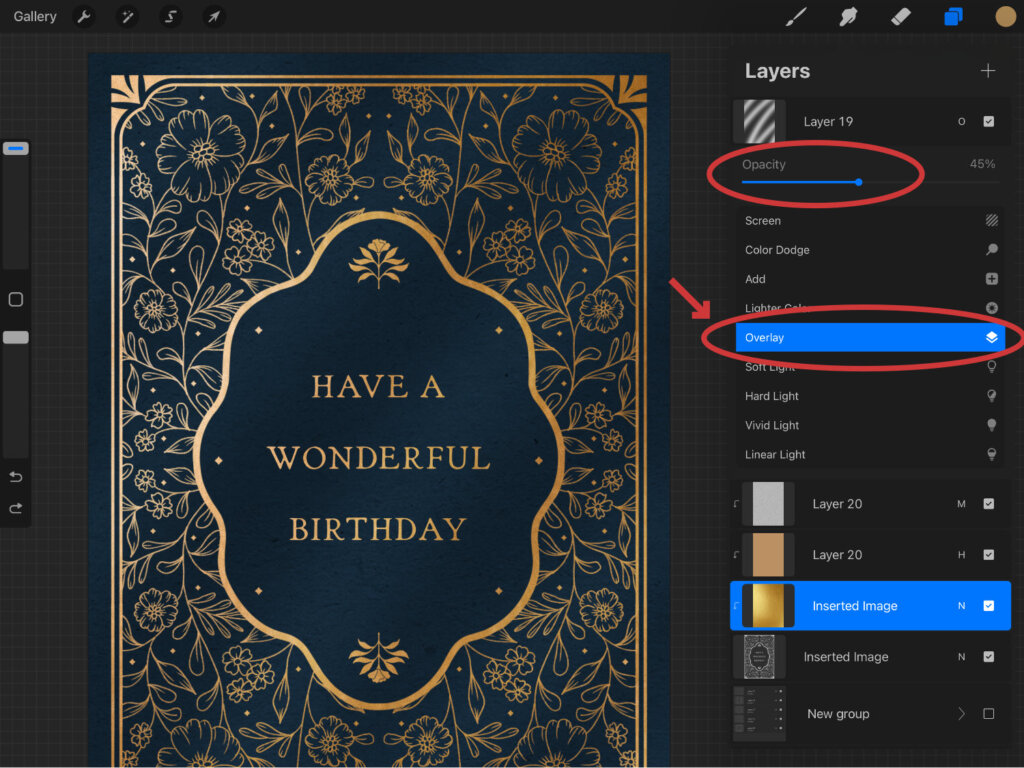Choose Color Dodge blend mode

[x=777, y=250]
